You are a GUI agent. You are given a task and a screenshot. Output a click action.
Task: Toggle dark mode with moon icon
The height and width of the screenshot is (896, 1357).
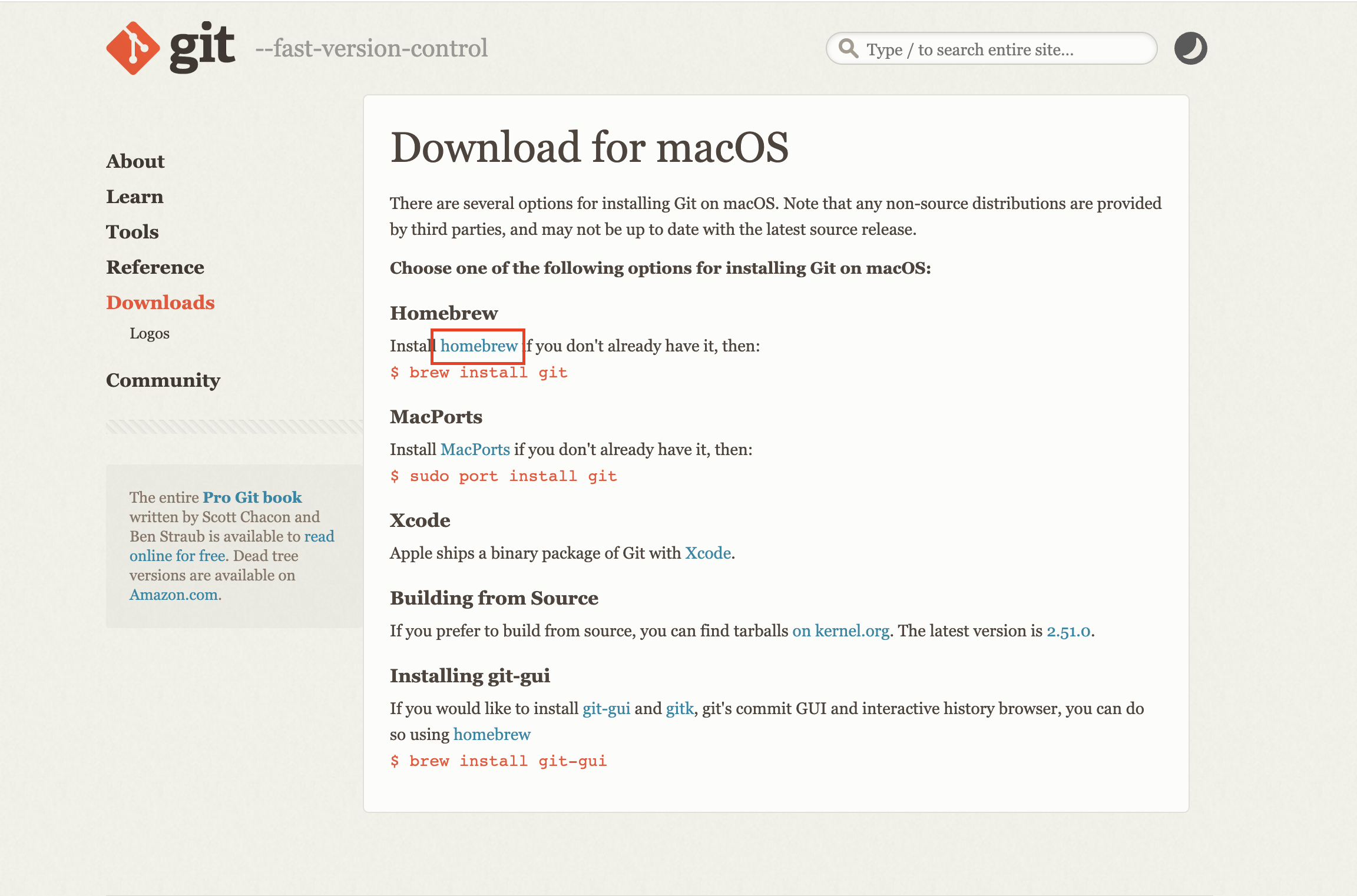click(1190, 48)
